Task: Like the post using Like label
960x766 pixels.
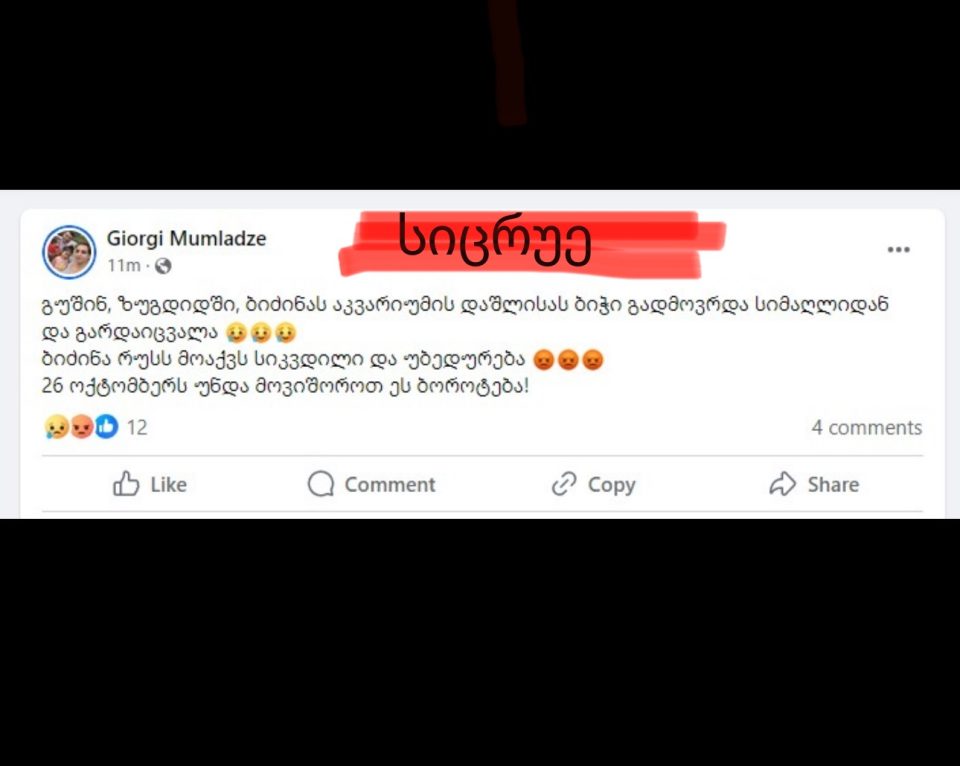Action: coord(168,484)
